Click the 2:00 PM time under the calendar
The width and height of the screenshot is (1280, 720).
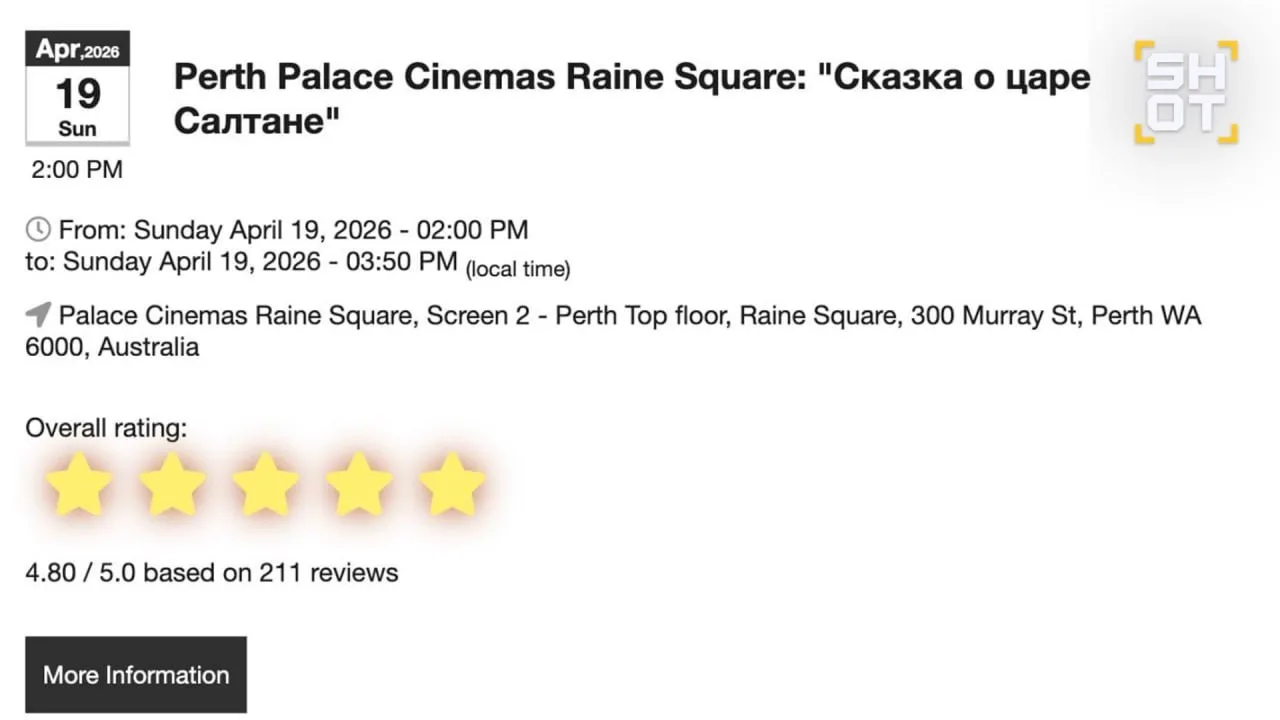[x=77, y=170]
